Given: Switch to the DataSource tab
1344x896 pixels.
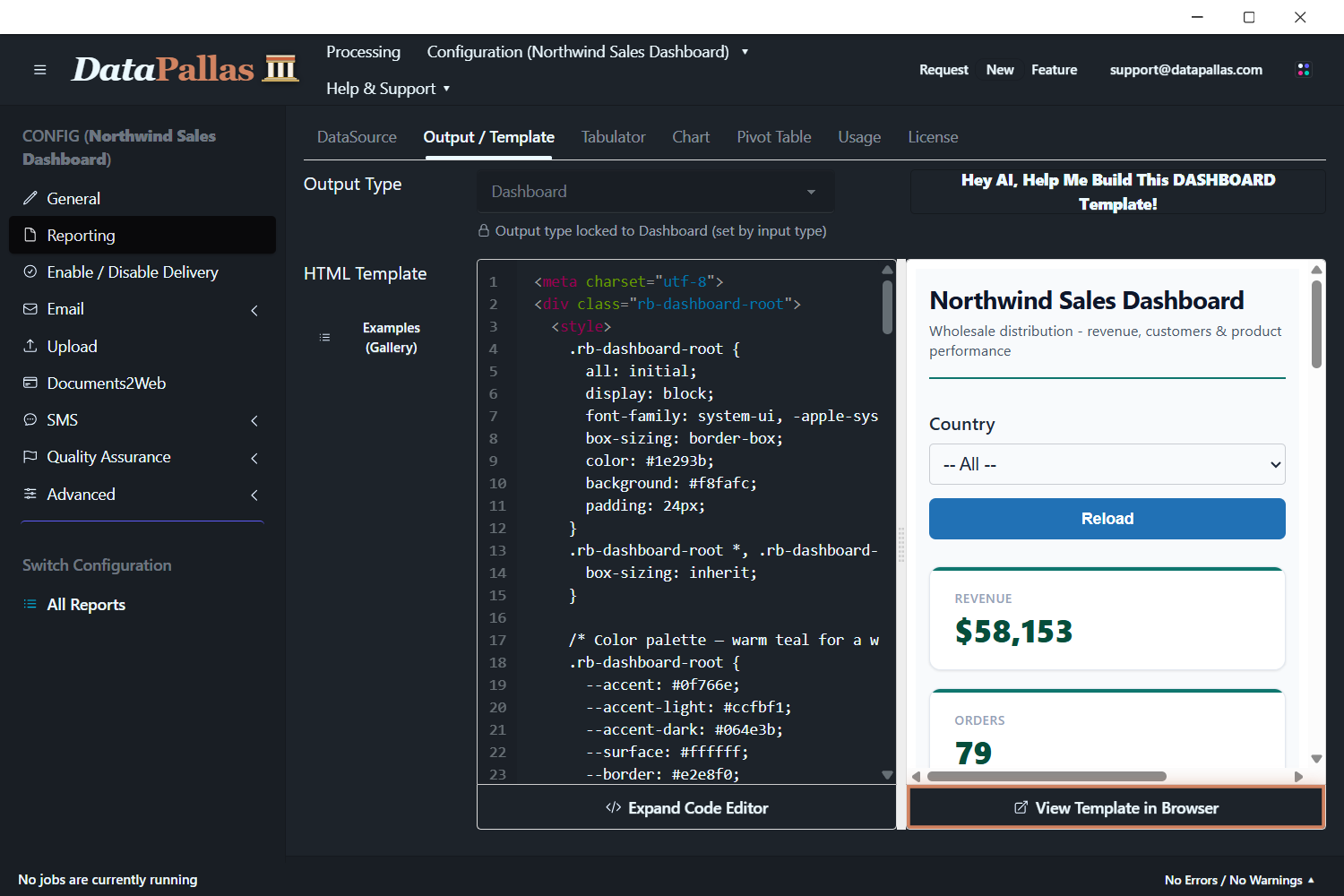Looking at the screenshot, I should coord(357,137).
